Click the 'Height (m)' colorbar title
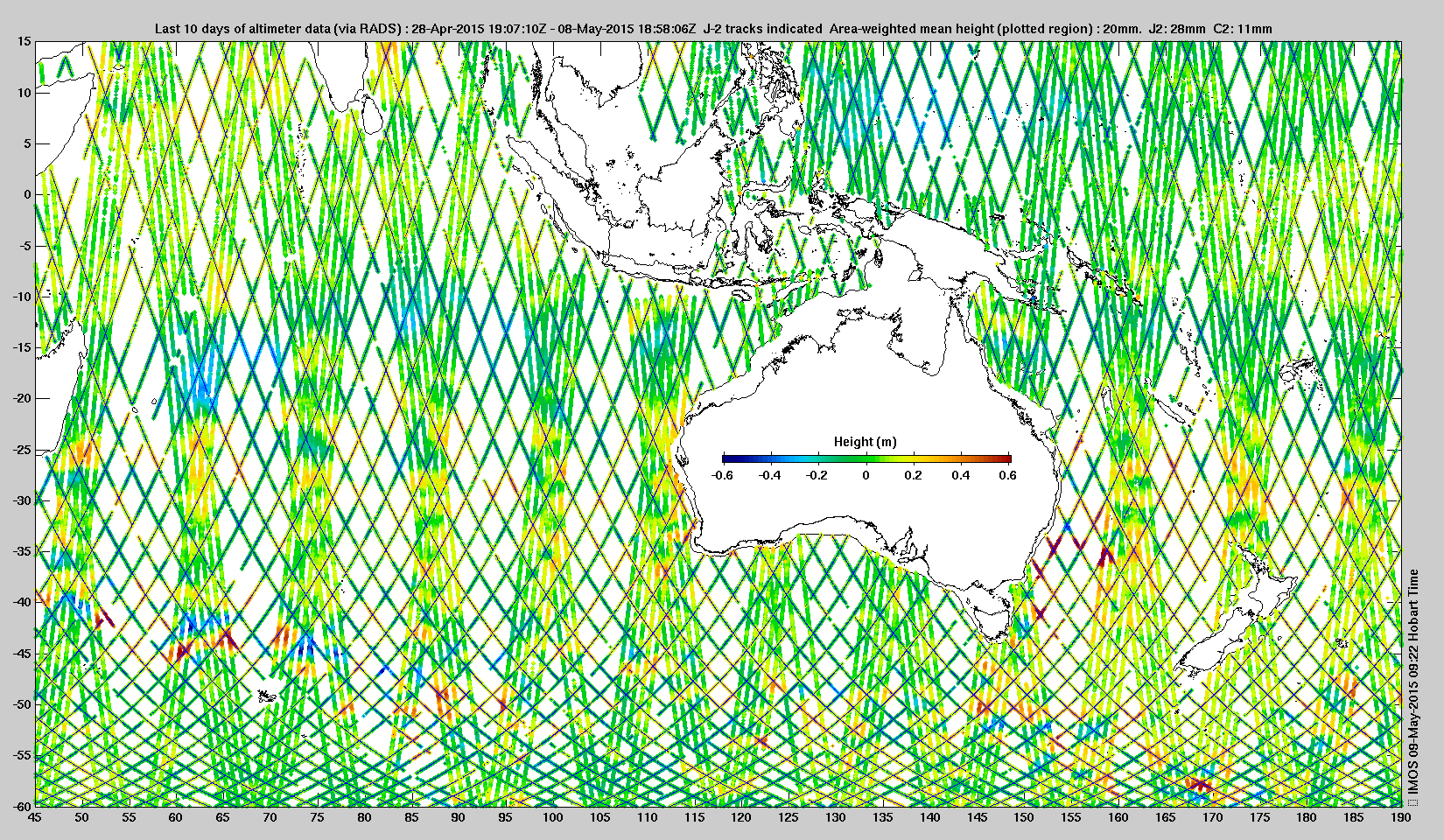The height and width of the screenshot is (840, 1444). click(x=865, y=442)
